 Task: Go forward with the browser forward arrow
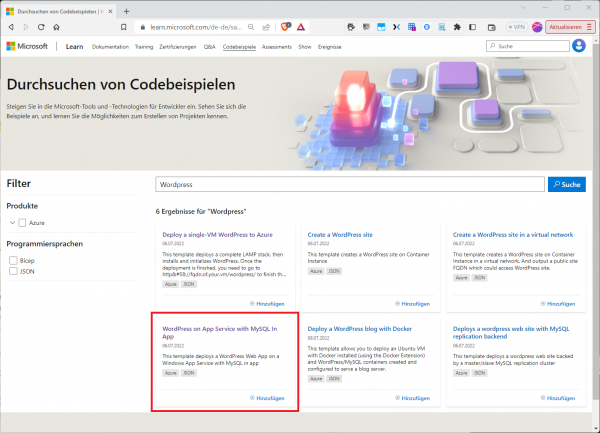pyautogui.click(x=26, y=27)
